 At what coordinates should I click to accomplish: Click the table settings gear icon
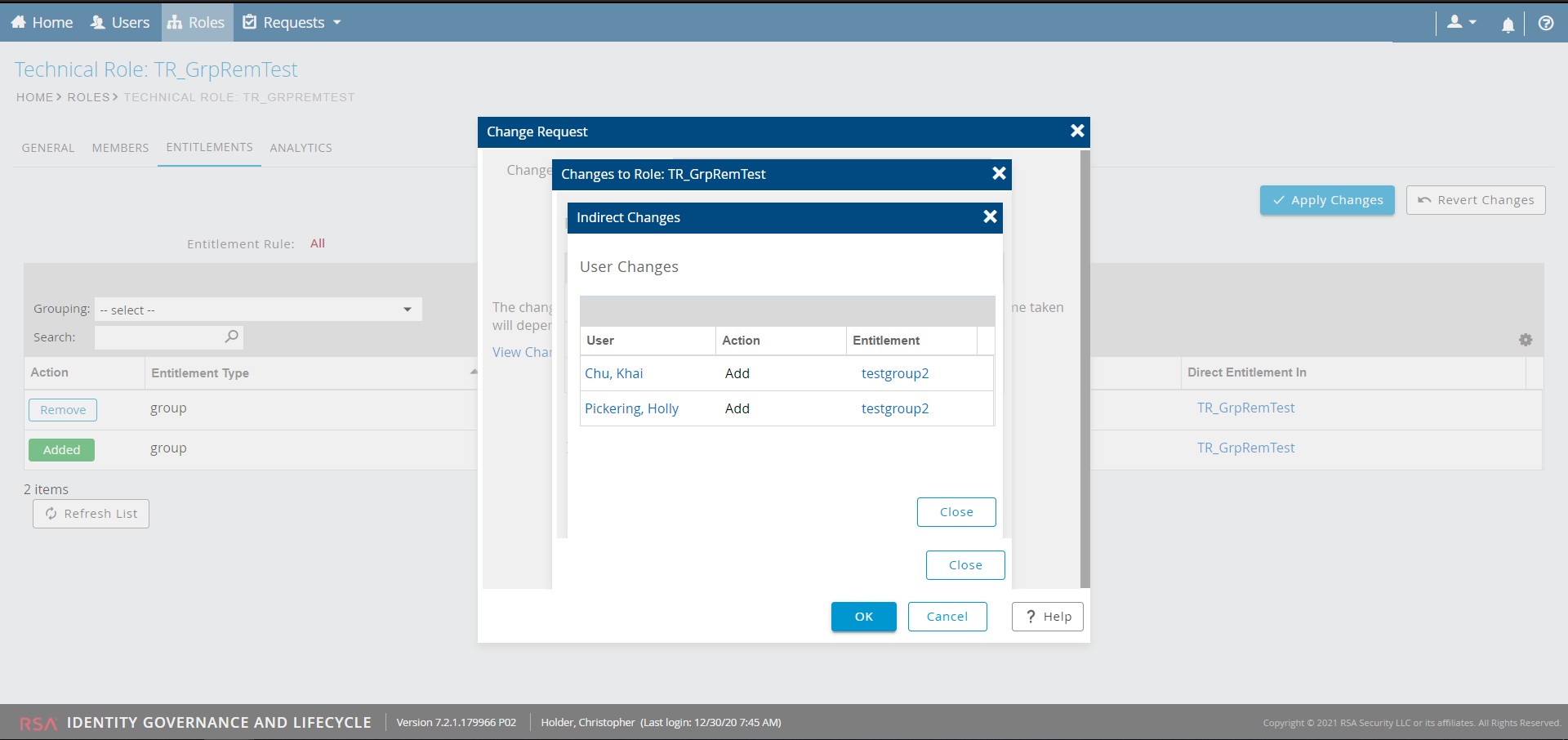coord(1525,340)
